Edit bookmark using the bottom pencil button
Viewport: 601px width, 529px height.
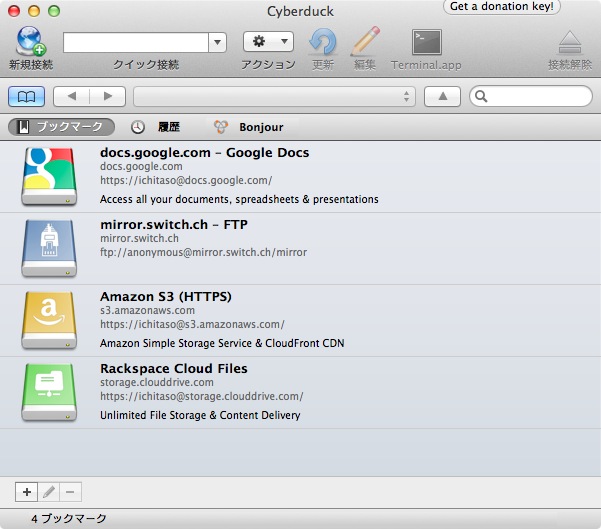(49, 491)
